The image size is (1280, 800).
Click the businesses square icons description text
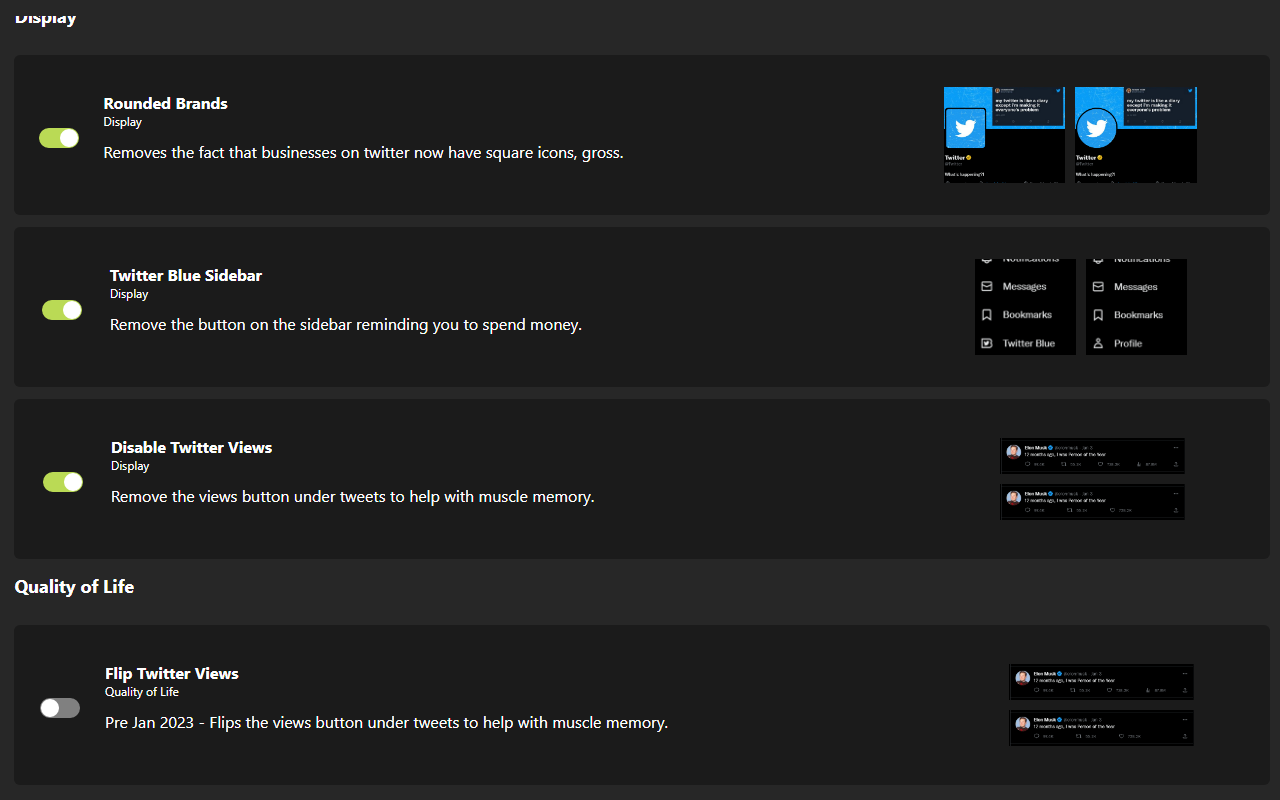point(364,153)
